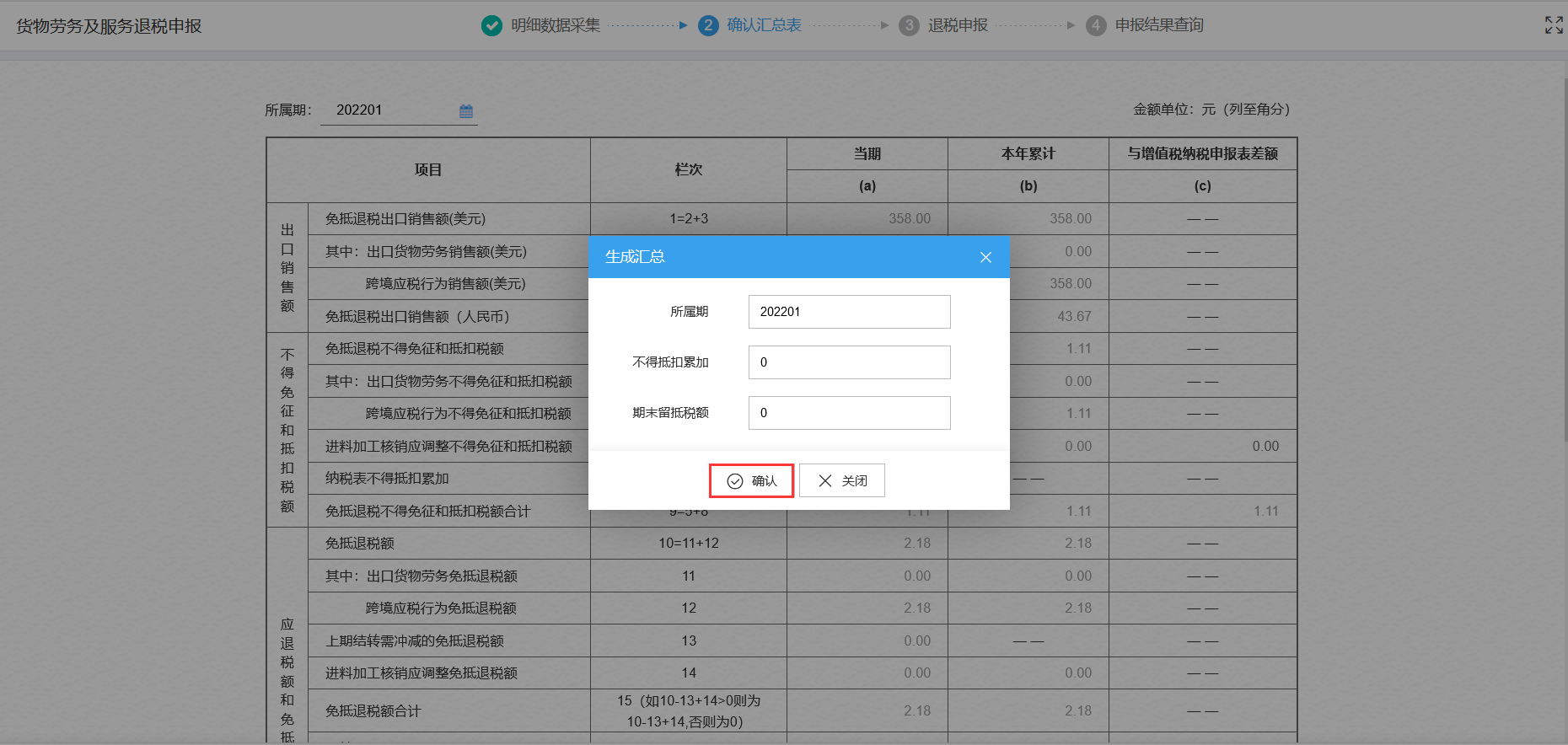The height and width of the screenshot is (745, 1568).
Task: Click the step 4 circle icon
Action: pyautogui.click(x=1096, y=25)
